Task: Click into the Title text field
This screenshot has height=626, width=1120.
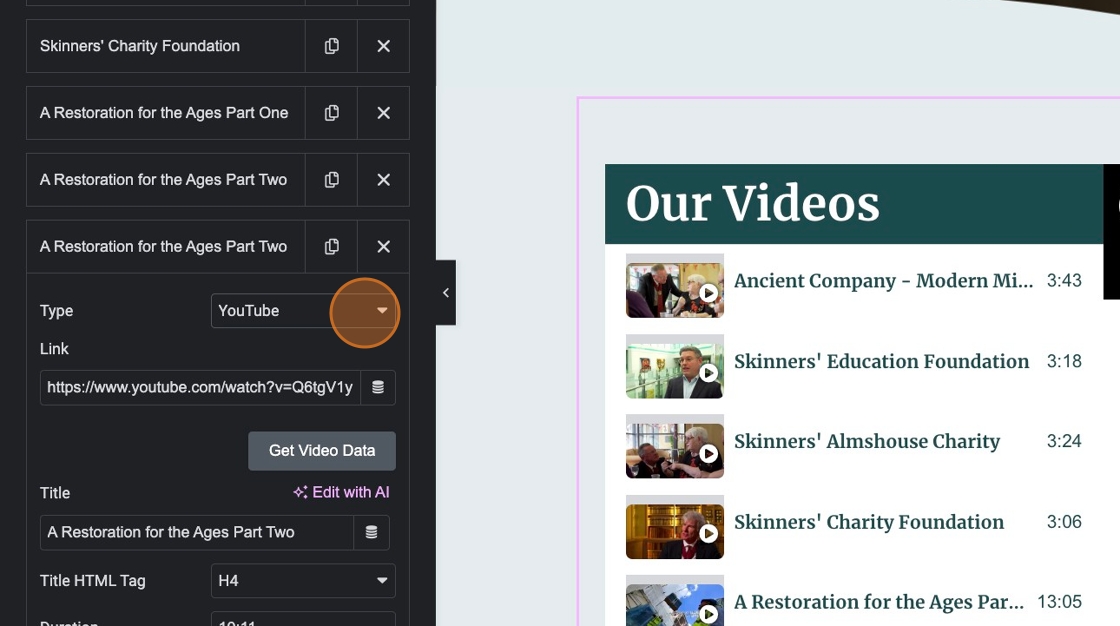Action: (196, 532)
